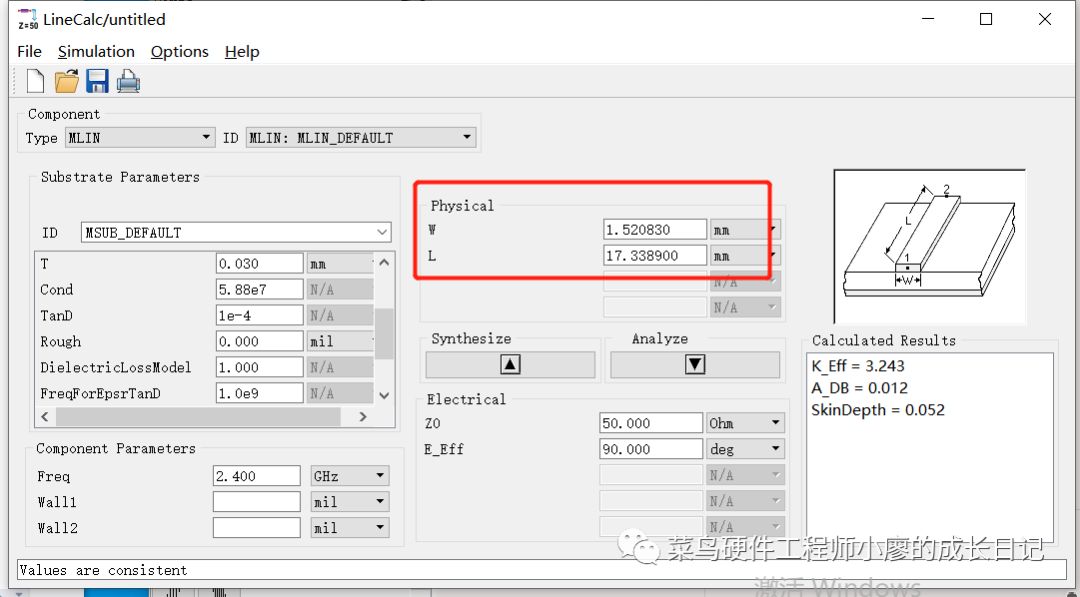Click the New document toolbar icon
The height and width of the screenshot is (597, 1080).
(35, 81)
